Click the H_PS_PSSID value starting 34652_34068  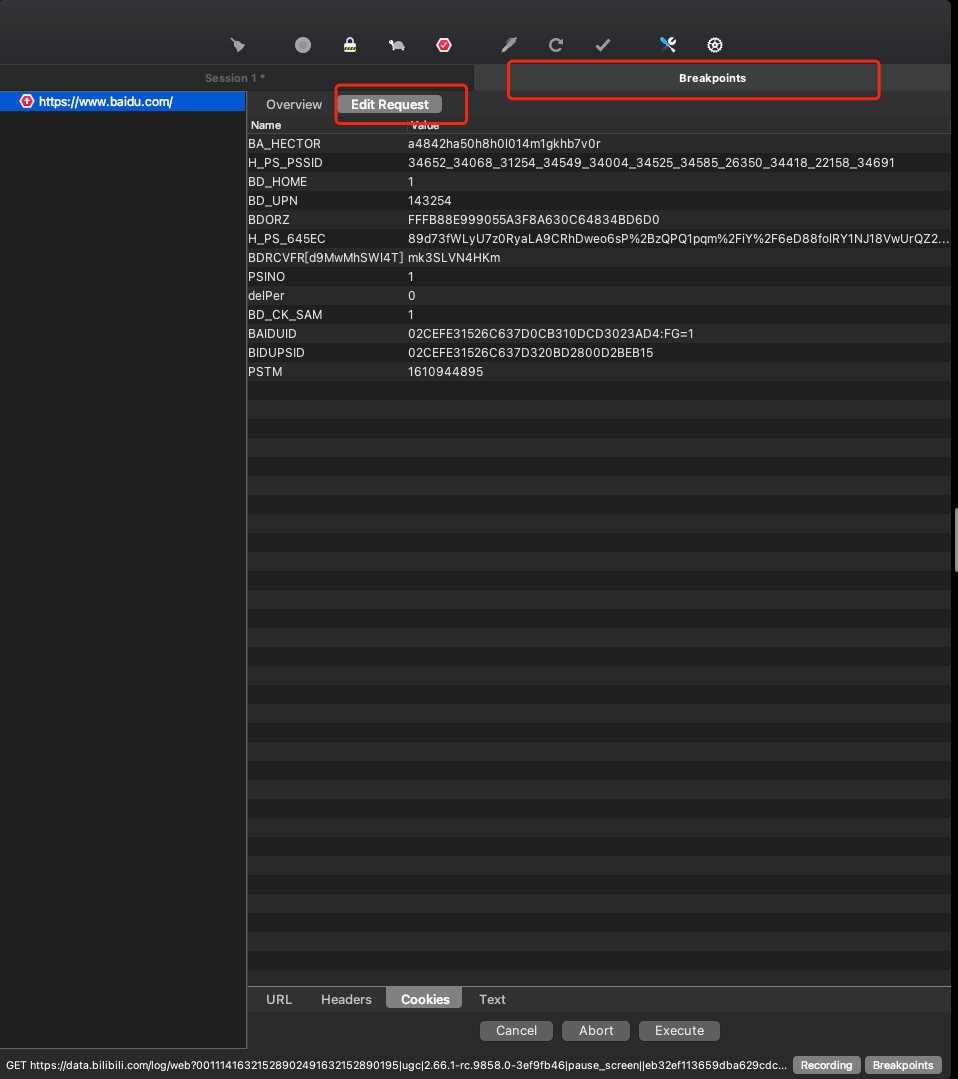tap(651, 163)
